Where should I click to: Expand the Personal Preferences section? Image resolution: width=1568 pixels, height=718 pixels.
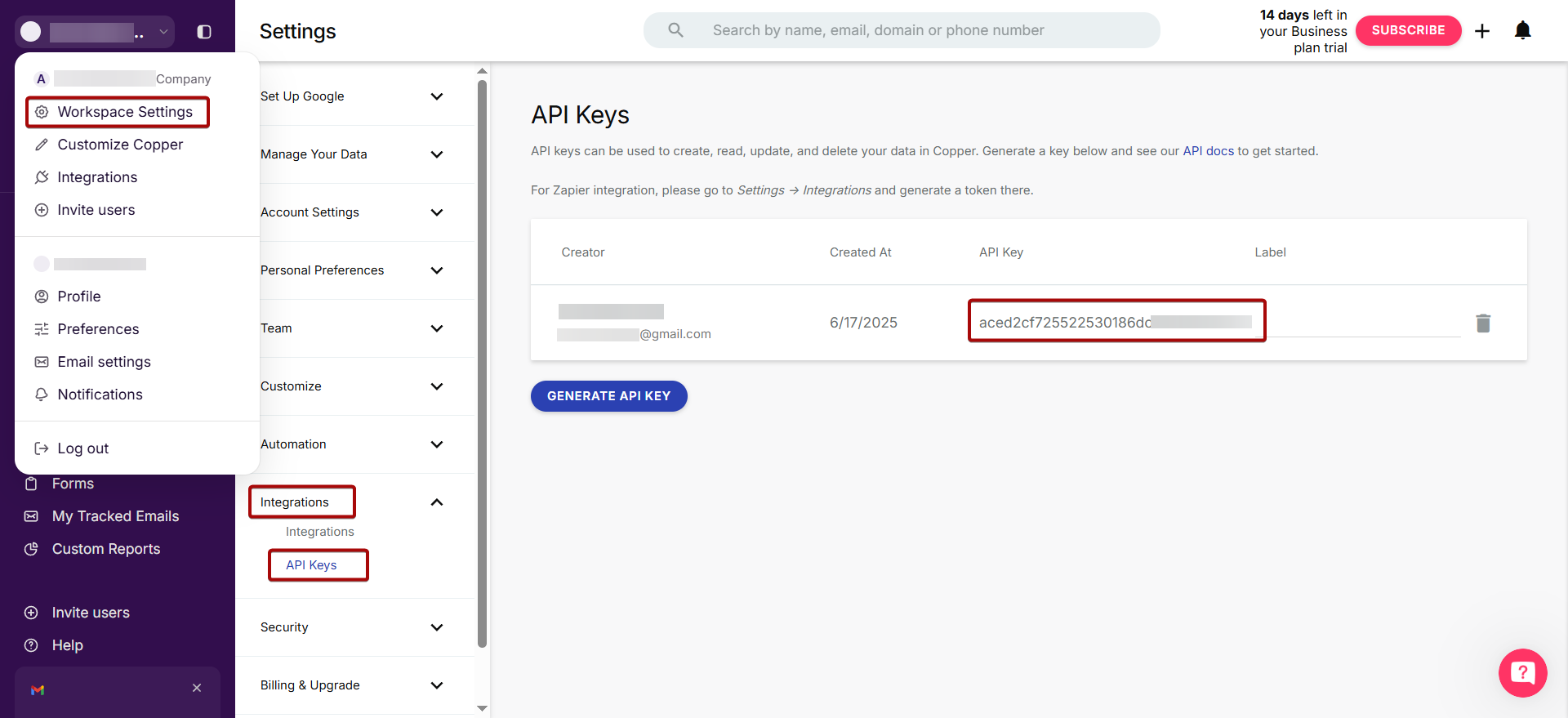click(x=437, y=270)
